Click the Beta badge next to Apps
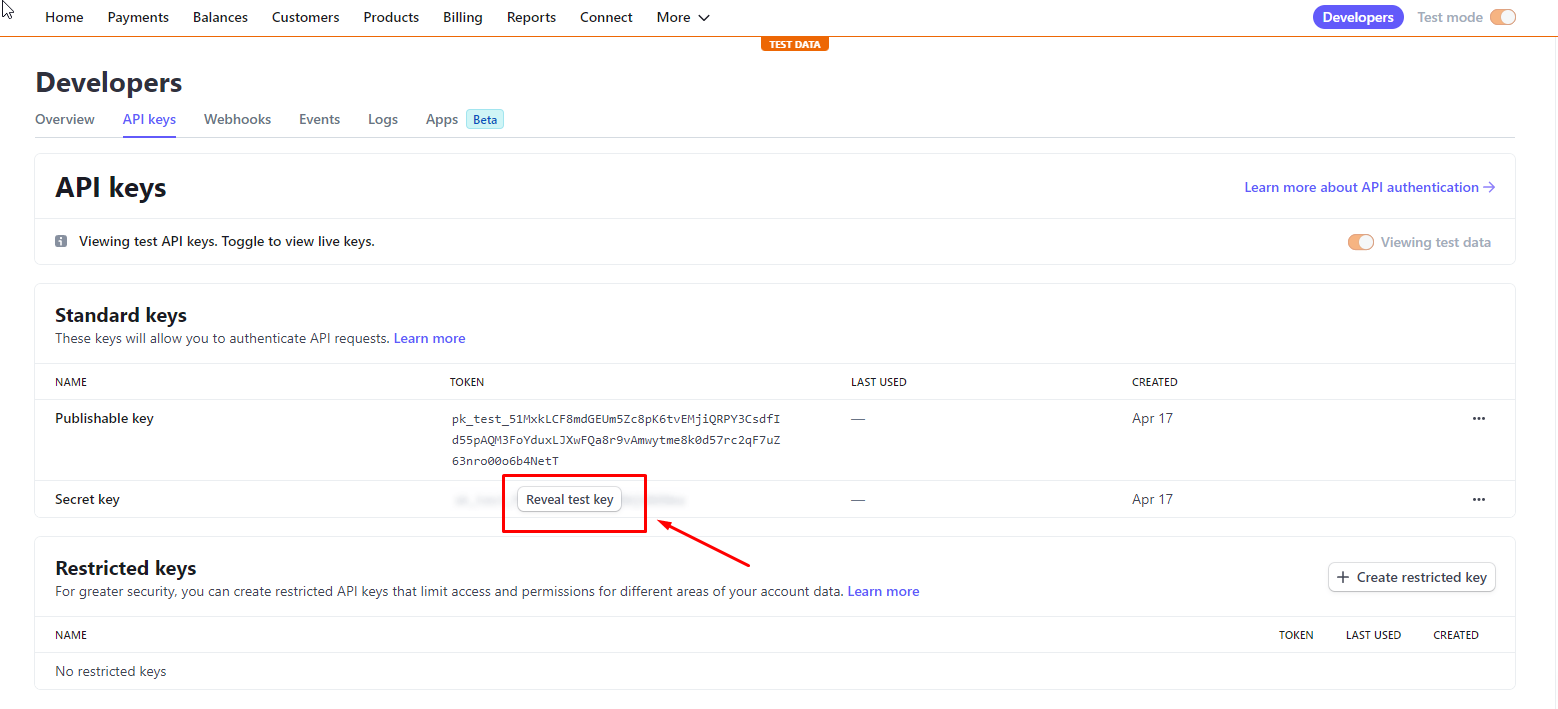 point(485,120)
